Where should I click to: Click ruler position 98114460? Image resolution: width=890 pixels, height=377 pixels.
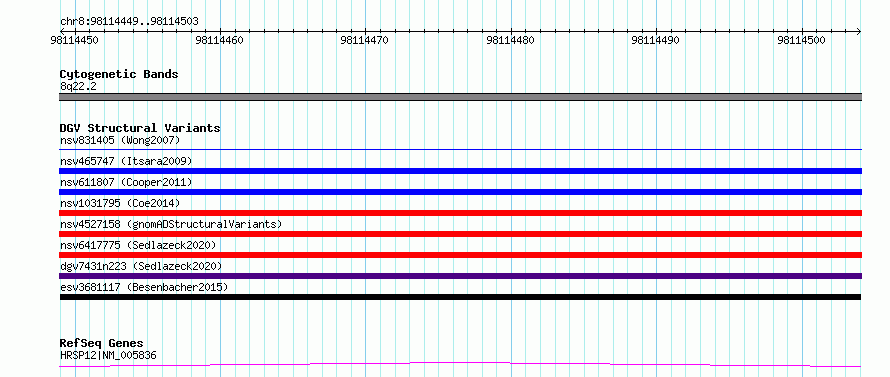[x=220, y=40]
